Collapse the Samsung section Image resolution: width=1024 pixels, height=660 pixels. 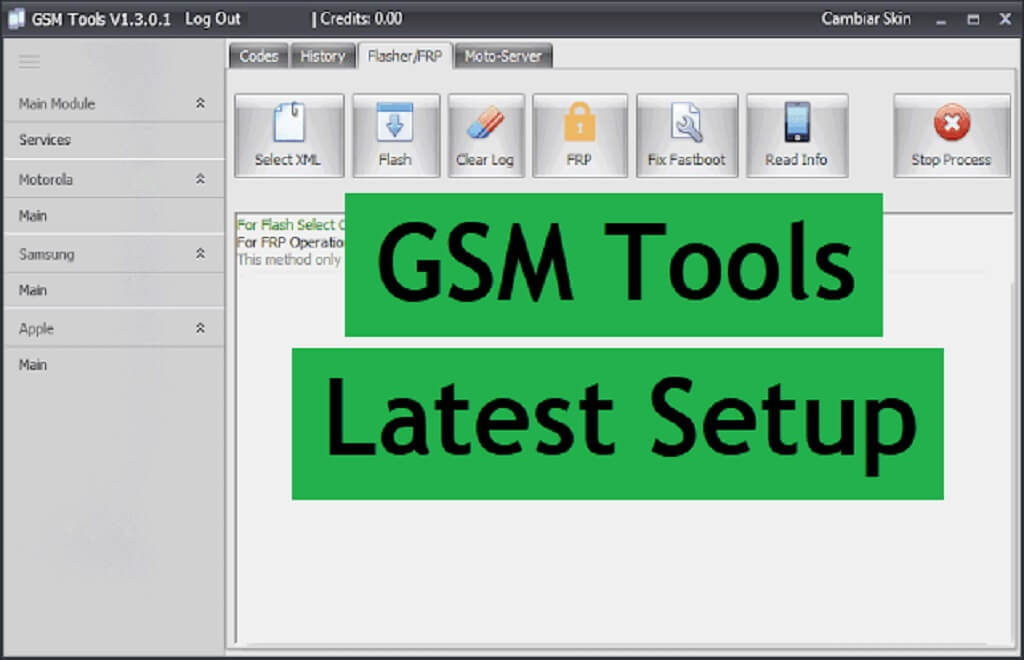coord(200,253)
